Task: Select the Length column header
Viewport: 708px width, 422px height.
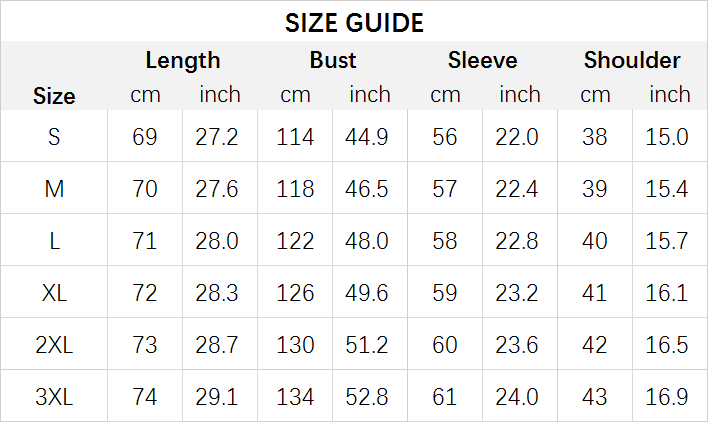Action: click(183, 60)
